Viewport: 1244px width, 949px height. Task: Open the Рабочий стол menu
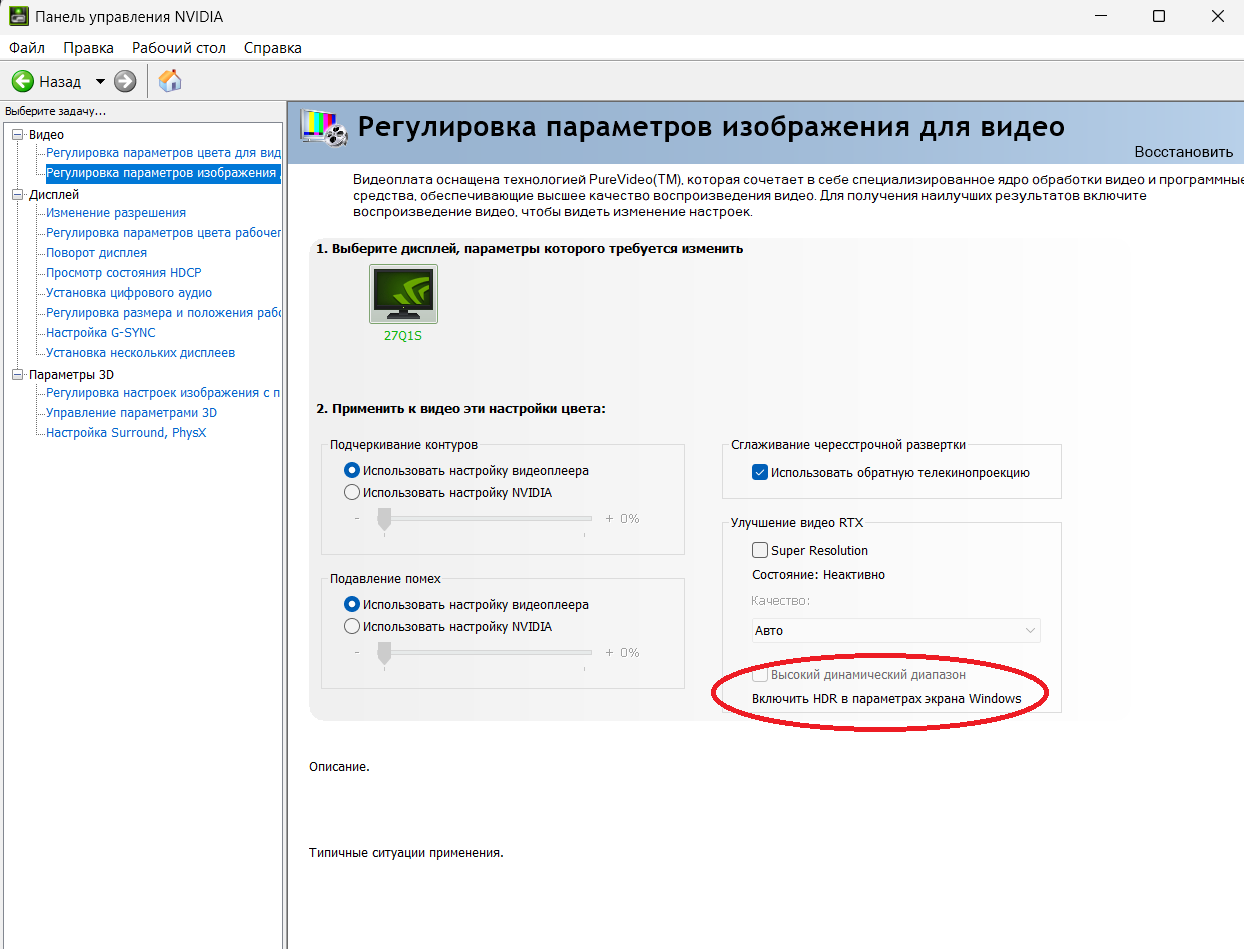point(179,47)
